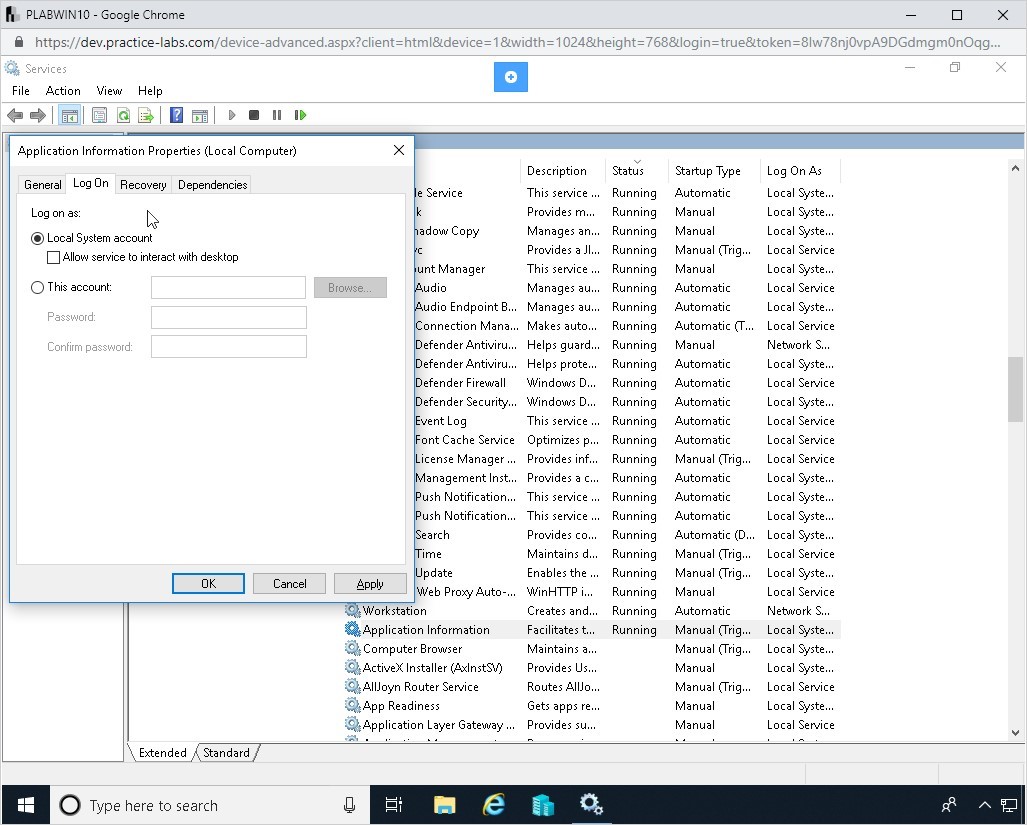Click Application Layer Gateway service gear icon
The image size is (1027, 825).
pyautogui.click(x=352, y=724)
